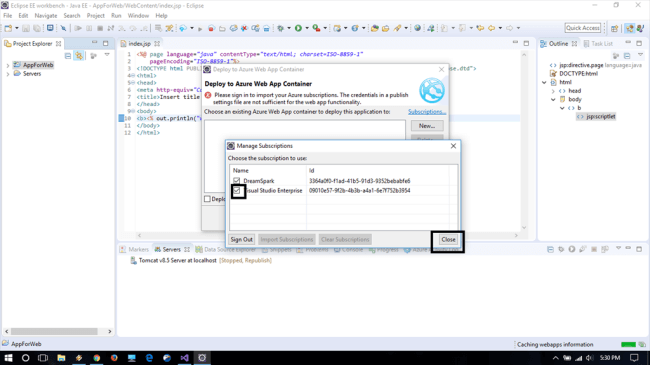Image resolution: width=650 pixels, height=365 pixels.
Task: Open the Project menu
Action: tap(95, 16)
